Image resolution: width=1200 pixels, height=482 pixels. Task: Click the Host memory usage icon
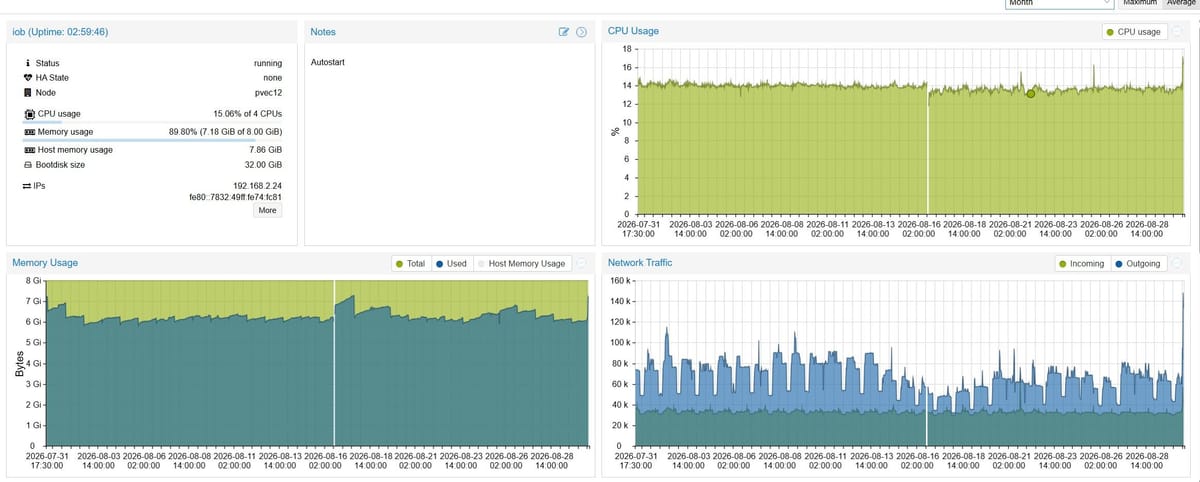click(29, 150)
